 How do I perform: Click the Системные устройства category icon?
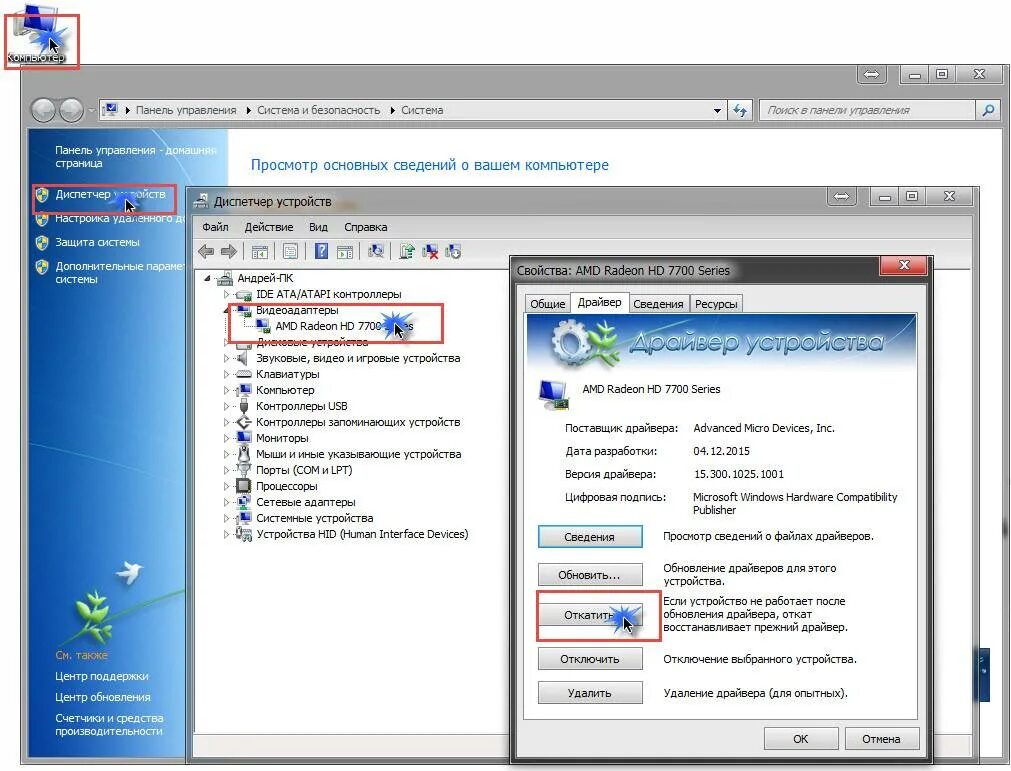pyautogui.click(x=243, y=518)
